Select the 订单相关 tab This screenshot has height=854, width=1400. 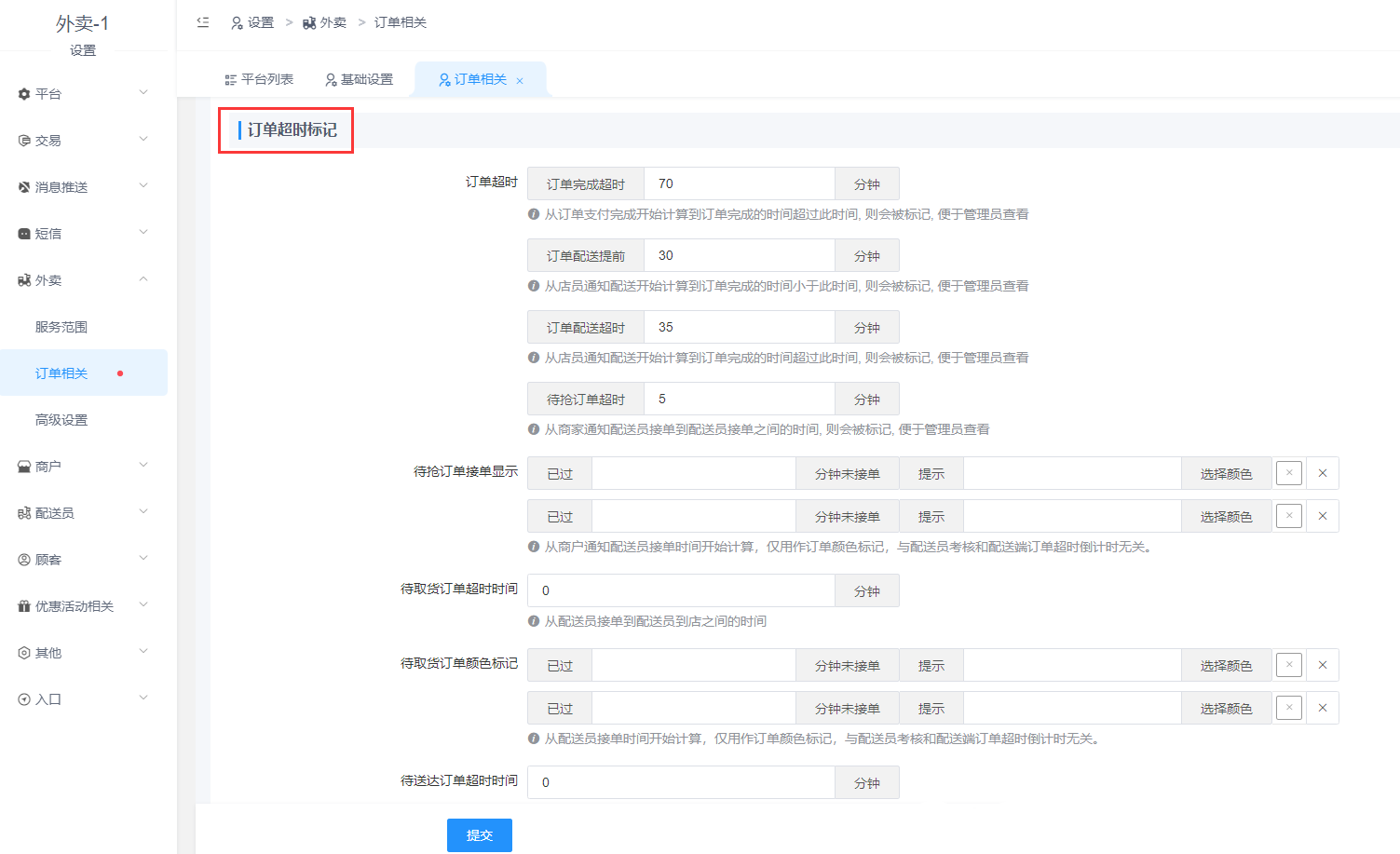[480, 80]
